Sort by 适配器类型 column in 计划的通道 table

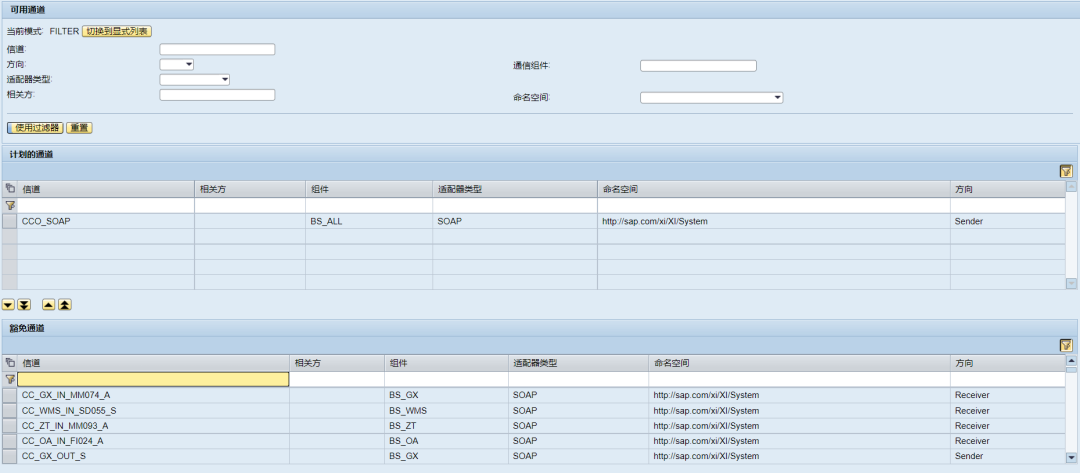(x=515, y=189)
